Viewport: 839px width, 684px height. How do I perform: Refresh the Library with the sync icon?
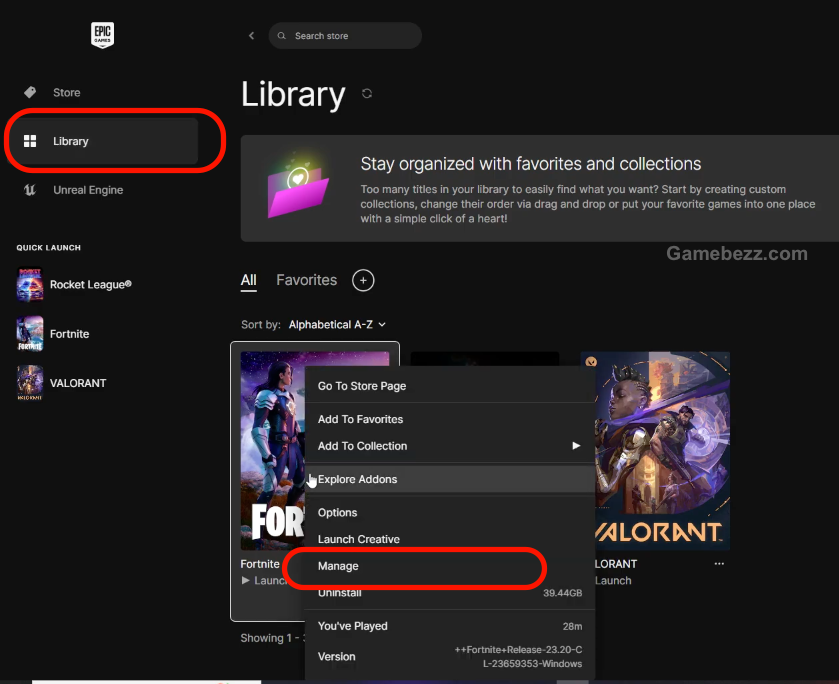[x=367, y=94]
